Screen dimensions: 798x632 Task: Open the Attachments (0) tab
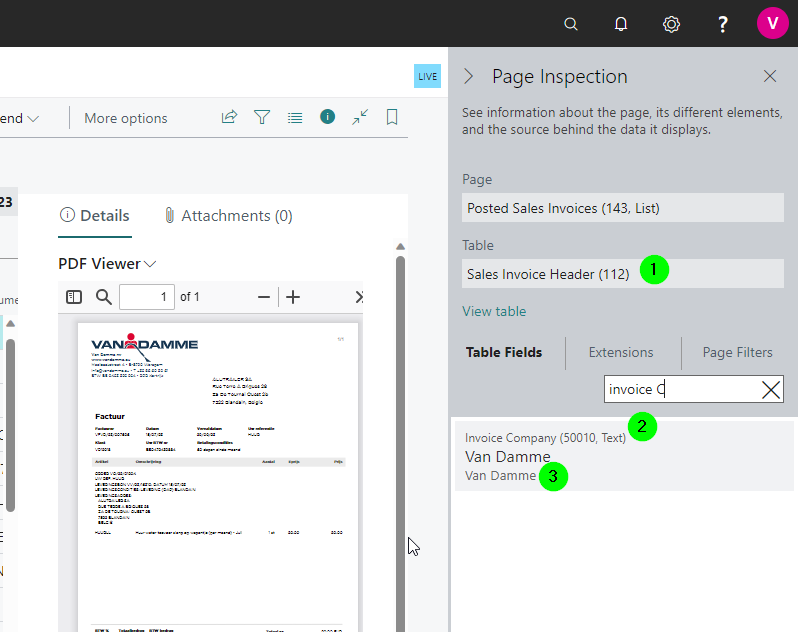(228, 216)
